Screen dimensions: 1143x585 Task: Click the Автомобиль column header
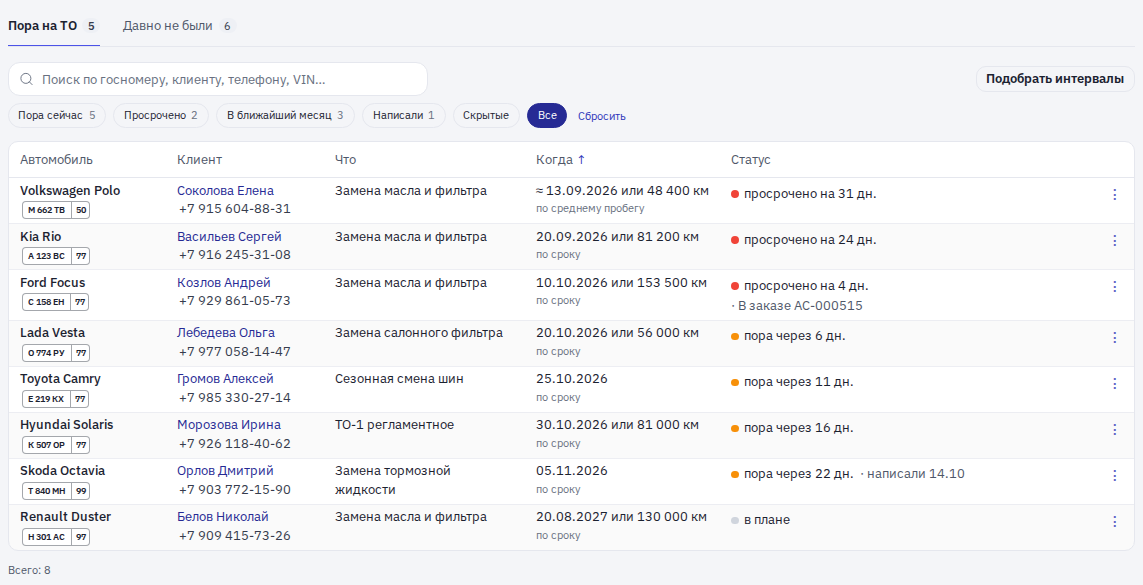tap(56, 160)
